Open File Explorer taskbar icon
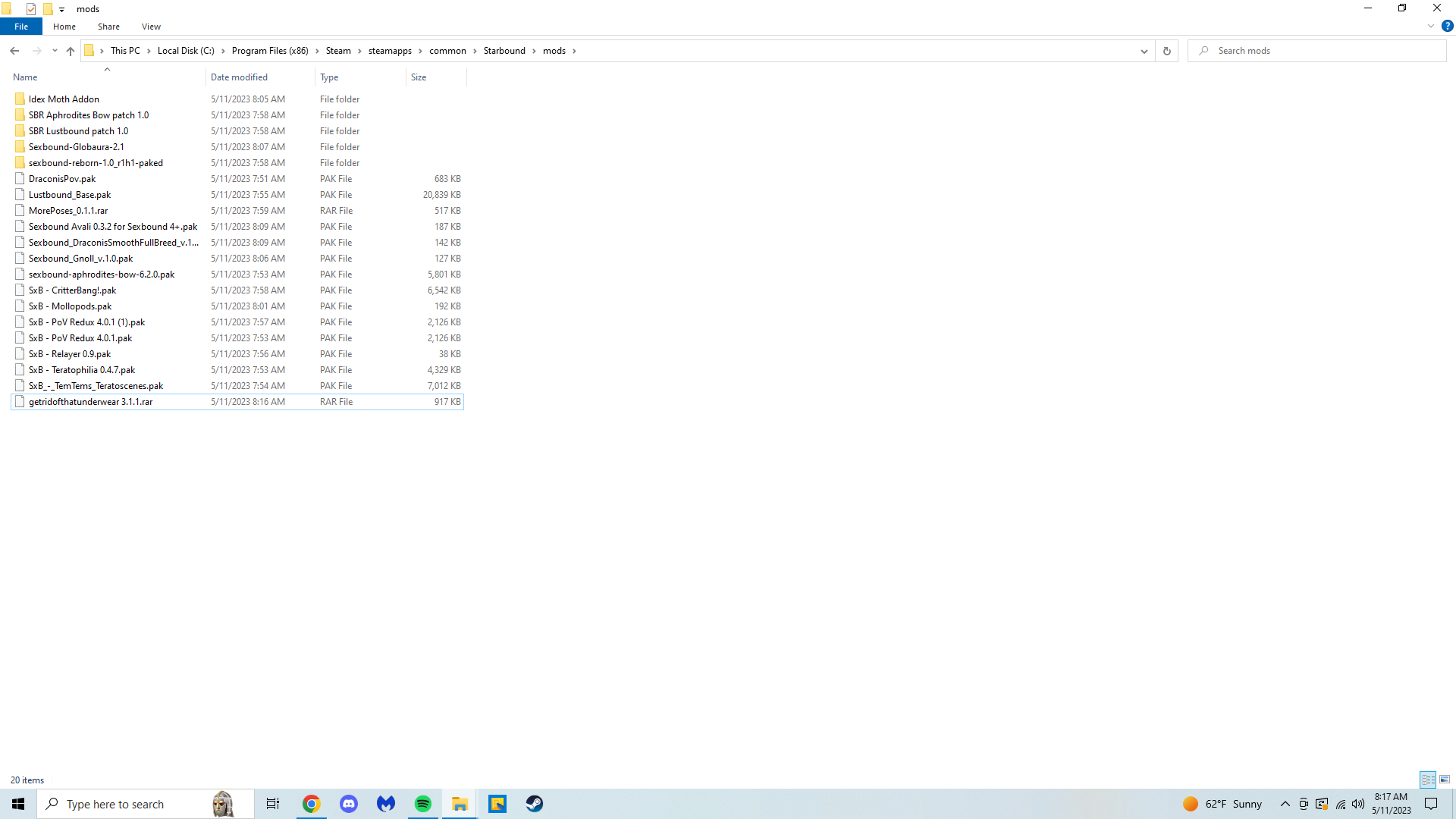Image resolution: width=1456 pixels, height=819 pixels. point(460,804)
